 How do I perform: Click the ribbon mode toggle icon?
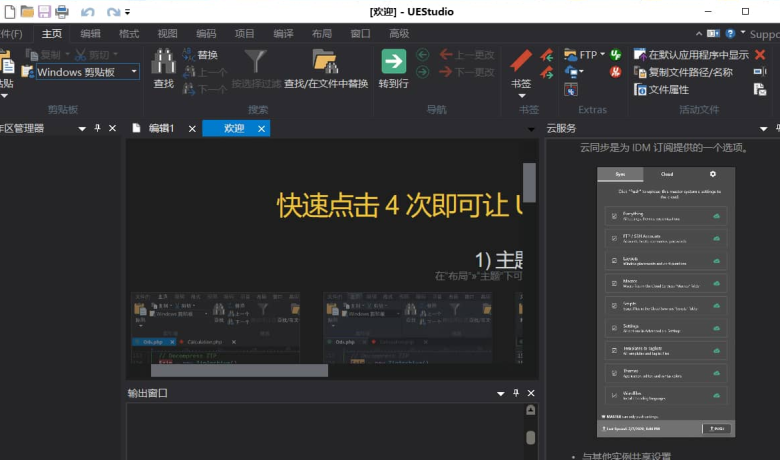pyautogui.click(x=713, y=34)
